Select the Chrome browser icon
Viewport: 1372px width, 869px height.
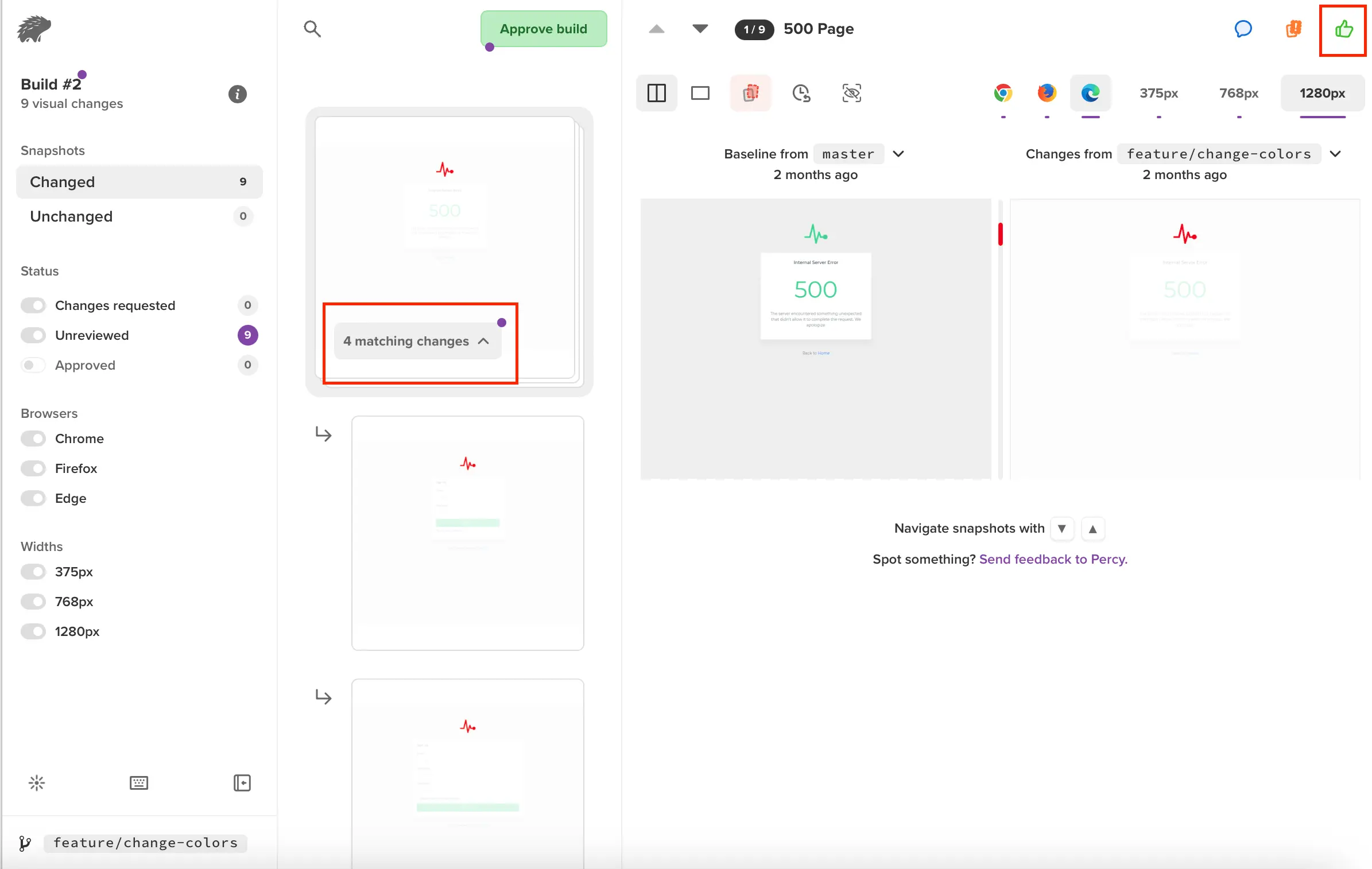(x=1003, y=93)
